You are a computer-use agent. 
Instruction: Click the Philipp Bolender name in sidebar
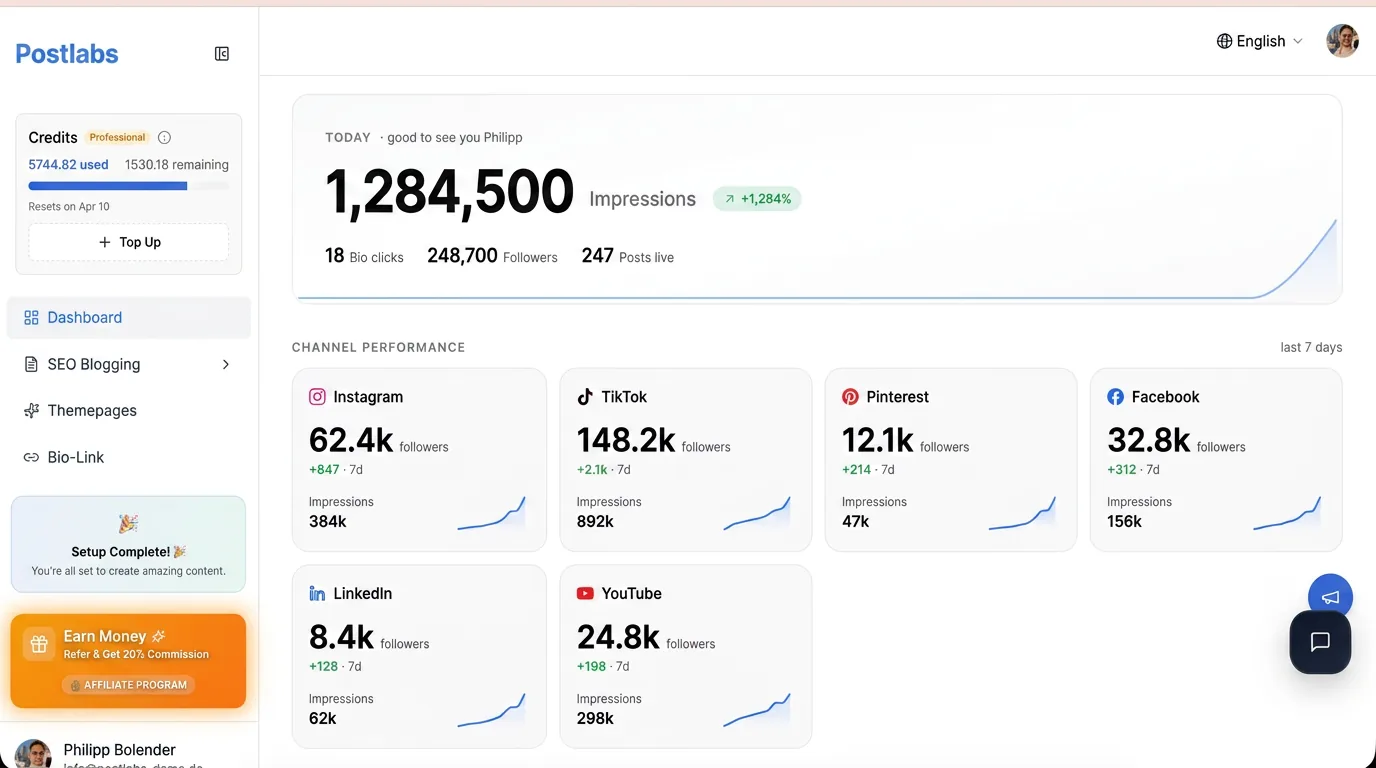coord(119,750)
